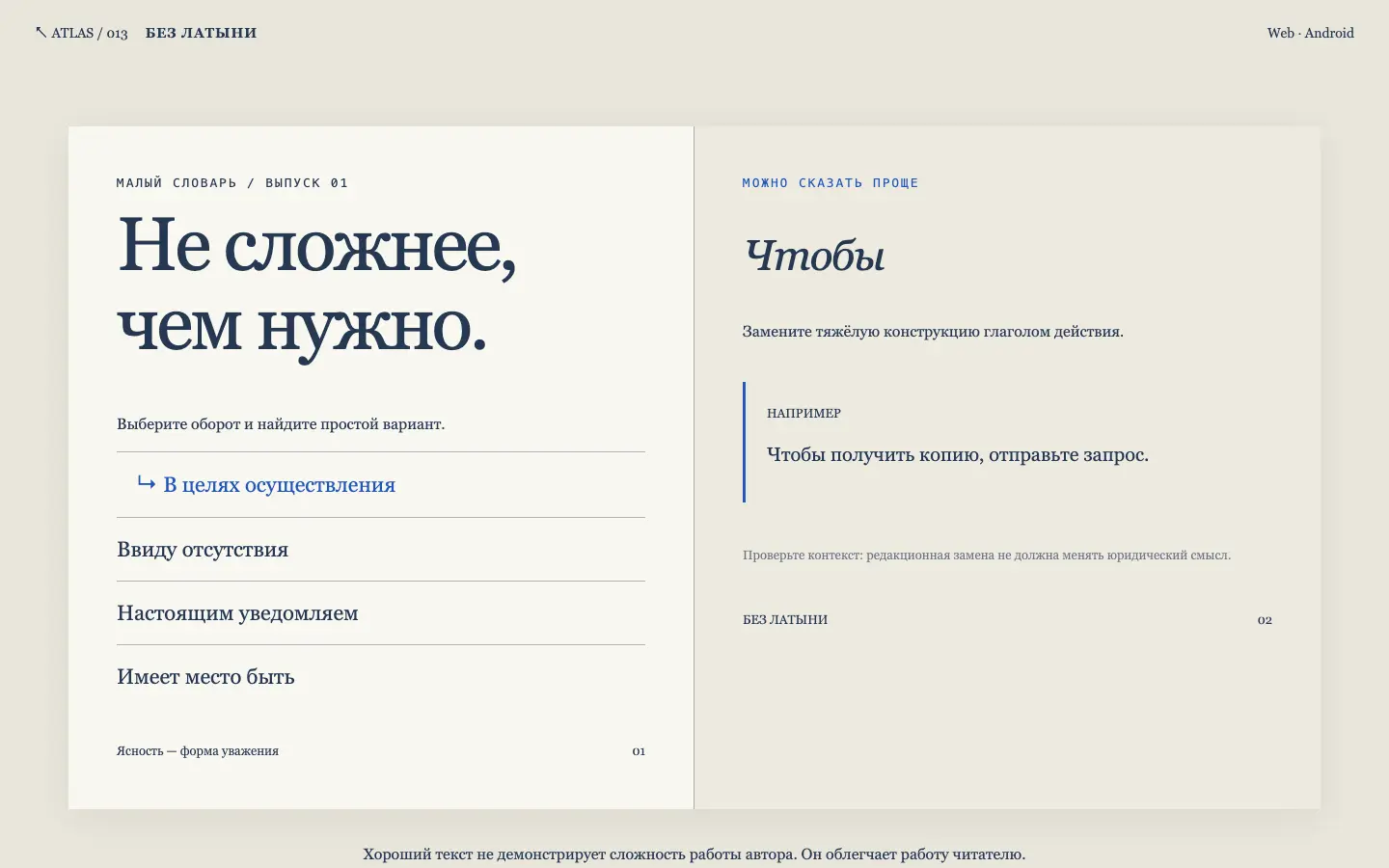Click the 'МОЖНО СКАЗАТЬ ПРОЩЕ' label
Viewport: 1389px width, 868px height.
coord(831,183)
